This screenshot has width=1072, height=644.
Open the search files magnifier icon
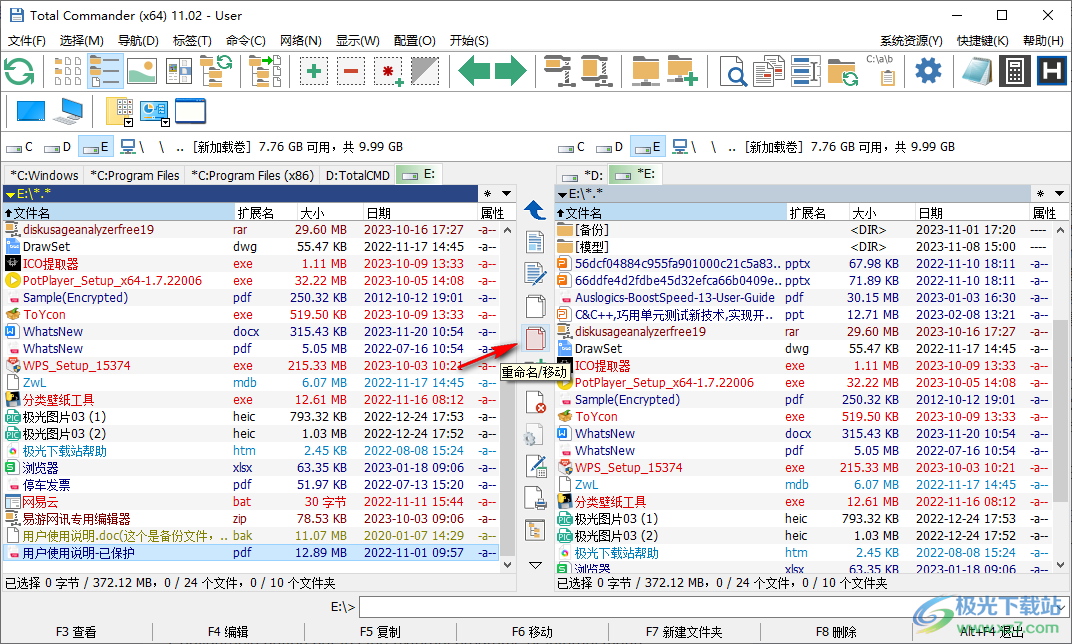733,71
